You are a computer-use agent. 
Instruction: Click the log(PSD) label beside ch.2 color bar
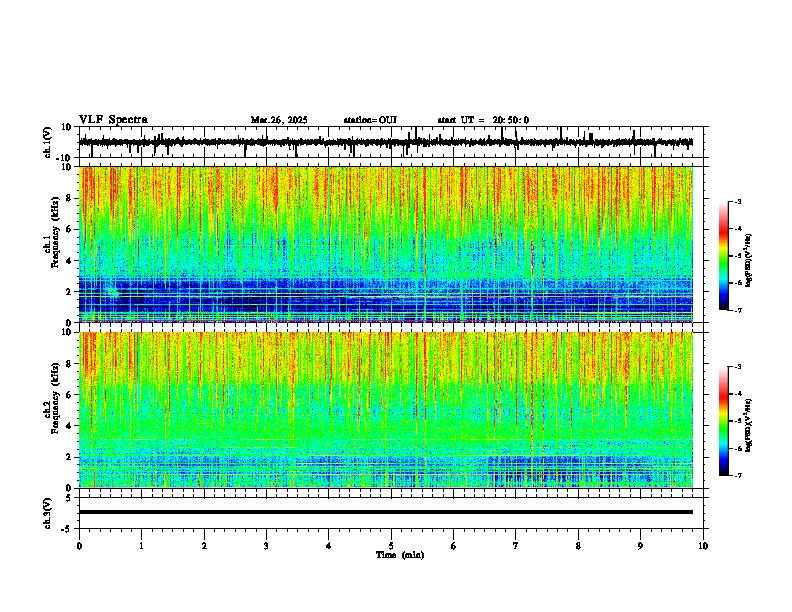[749, 425]
